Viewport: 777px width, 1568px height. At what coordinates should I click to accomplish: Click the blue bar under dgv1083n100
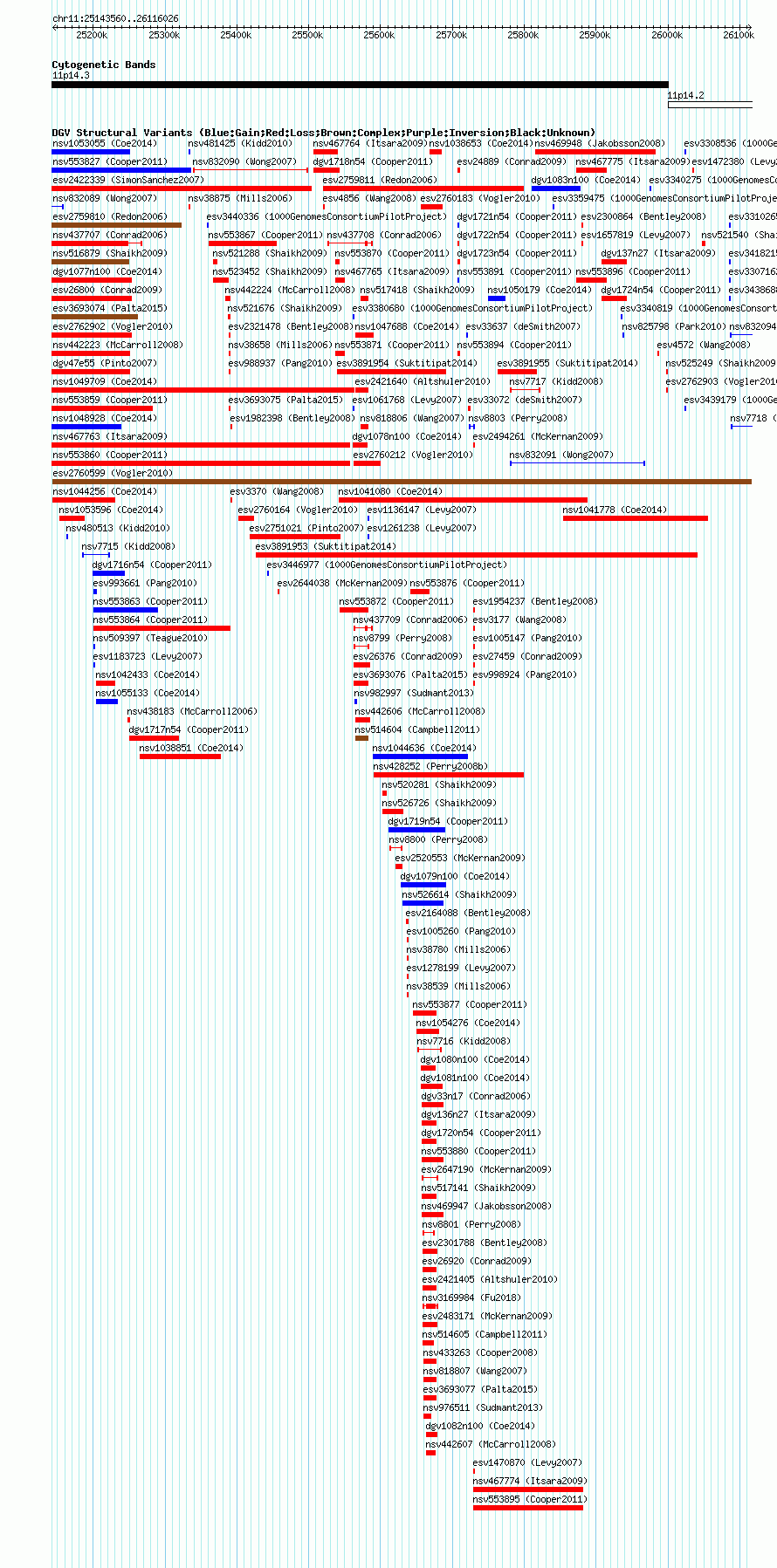click(556, 188)
